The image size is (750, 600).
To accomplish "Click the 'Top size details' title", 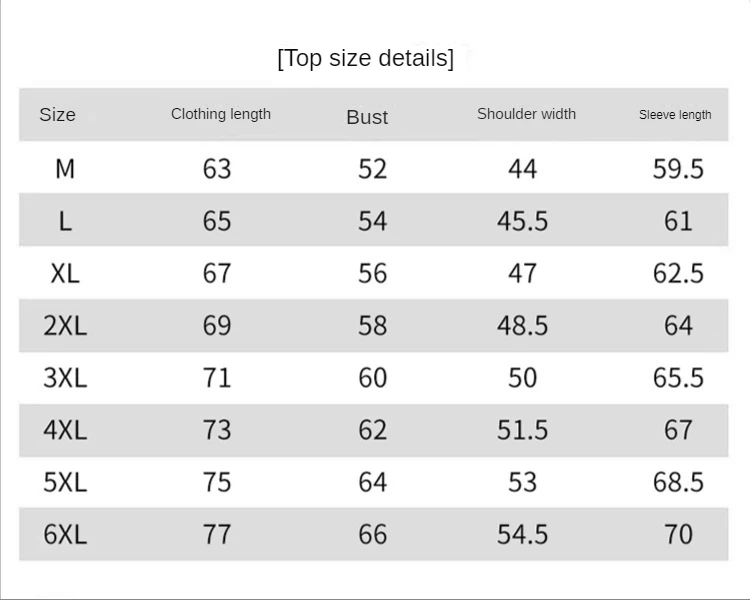I will (x=365, y=58).
